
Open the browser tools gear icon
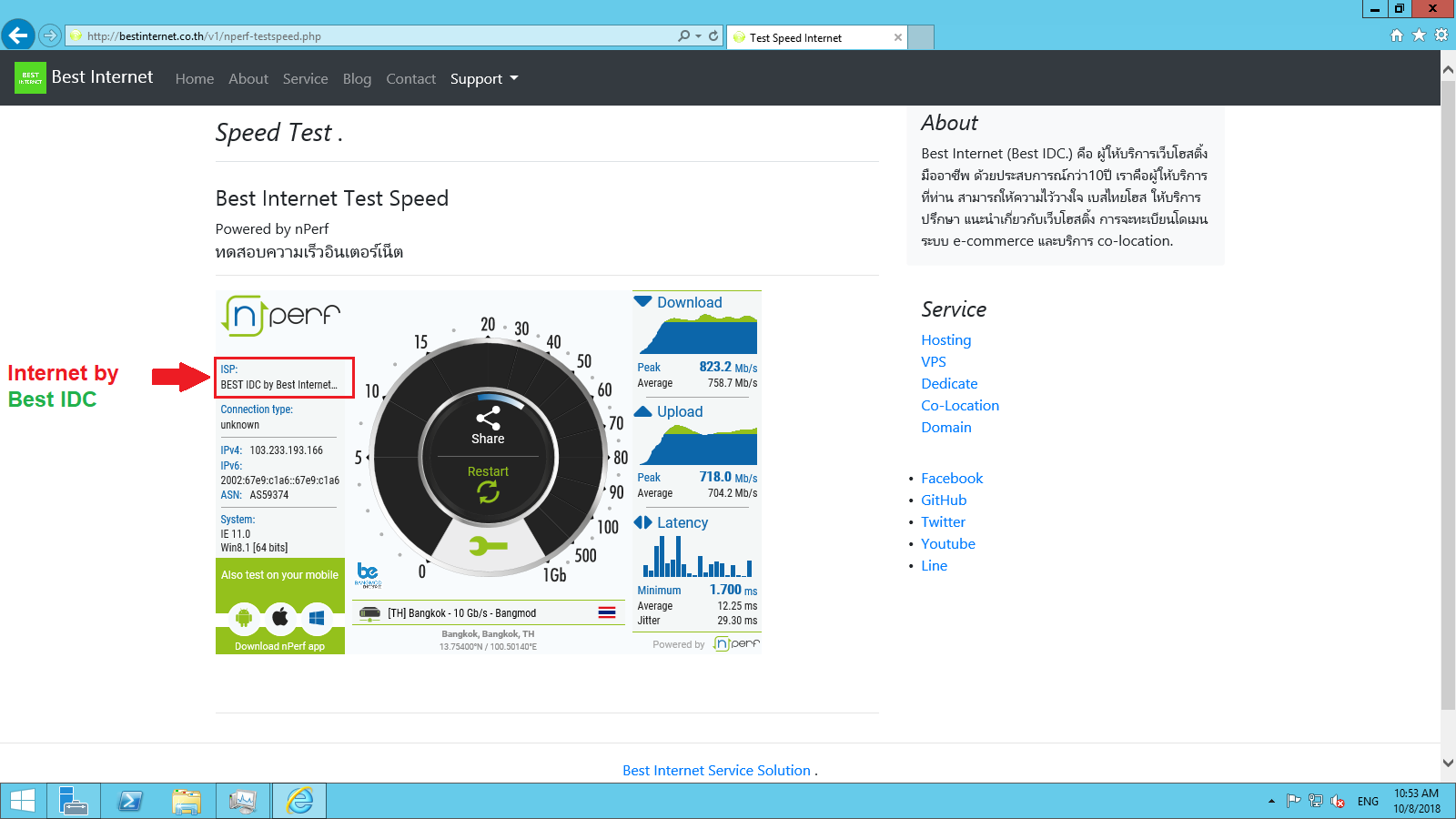(1441, 35)
